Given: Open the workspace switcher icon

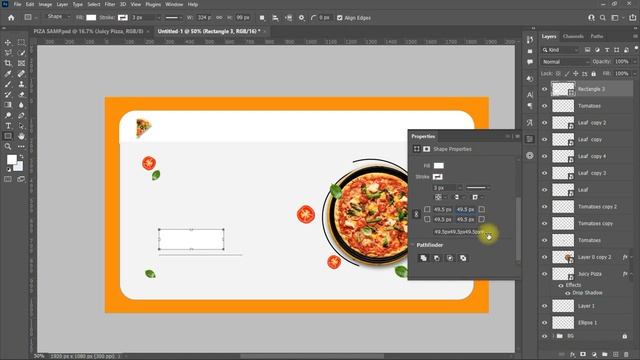Looking at the screenshot, I should 615,18.
